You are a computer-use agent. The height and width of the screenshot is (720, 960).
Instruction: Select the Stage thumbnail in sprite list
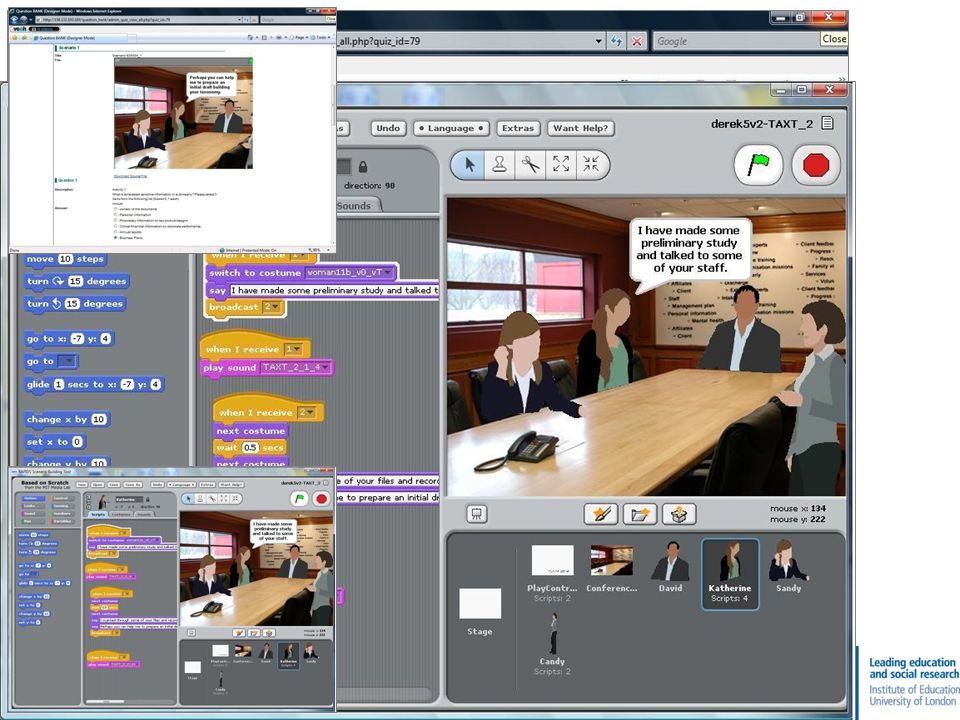tap(480, 611)
